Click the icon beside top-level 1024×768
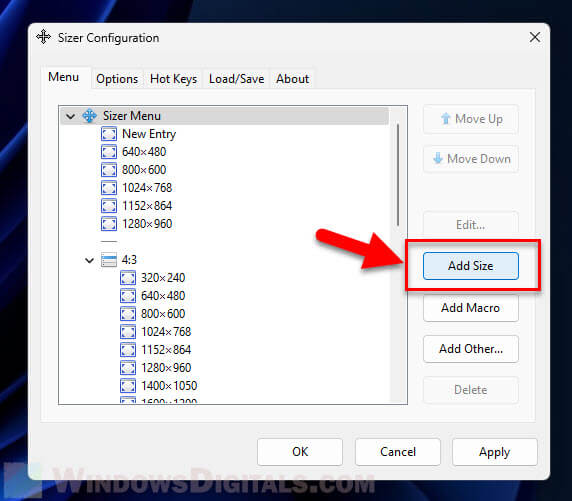The height and width of the screenshot is (501, 572). tap(109, 188)
